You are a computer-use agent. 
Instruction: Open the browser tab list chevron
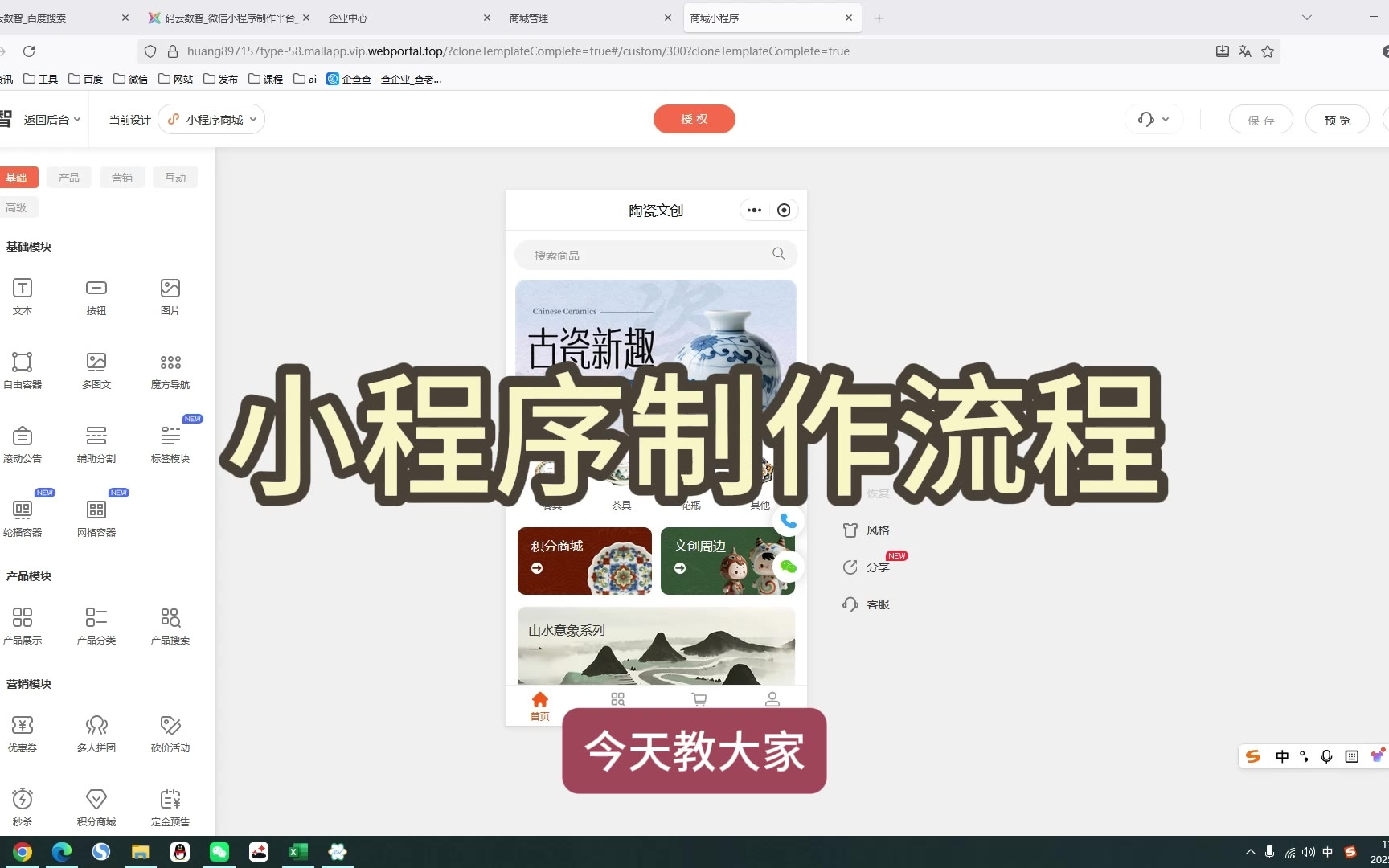pyautogui.click(x=1307, y=18)
